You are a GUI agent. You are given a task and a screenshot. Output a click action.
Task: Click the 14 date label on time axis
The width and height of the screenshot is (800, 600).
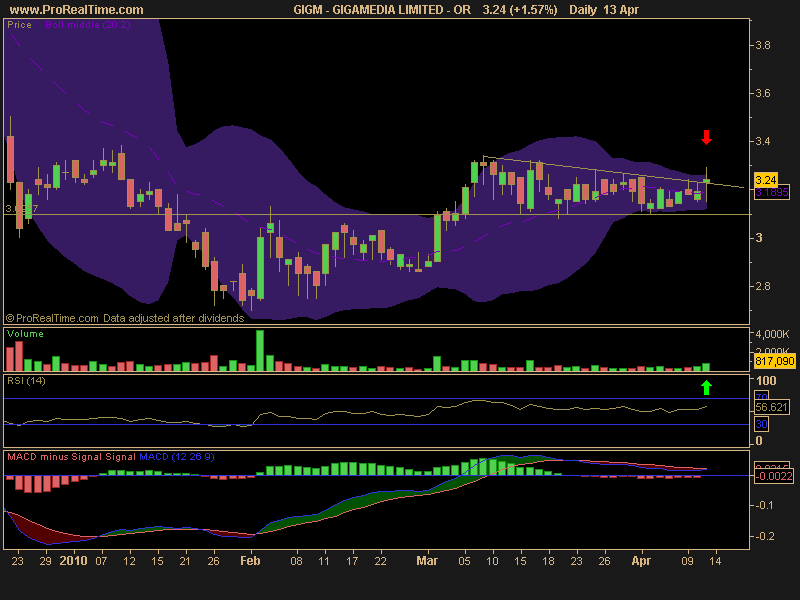click(715, 561)
